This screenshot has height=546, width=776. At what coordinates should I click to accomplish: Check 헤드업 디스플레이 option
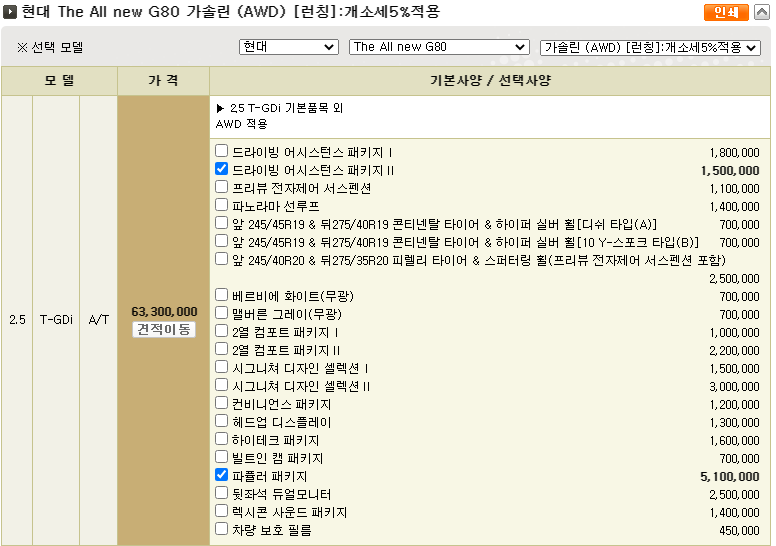[221, 421]
